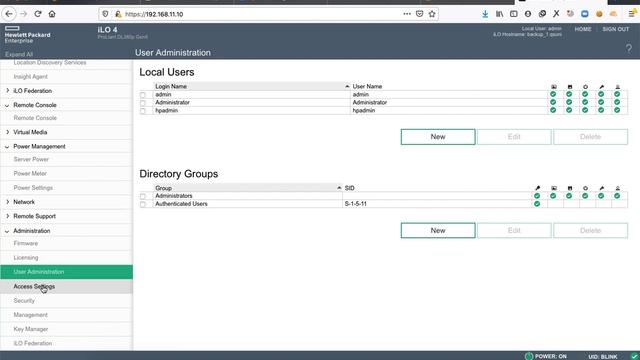
Task: Click Local Users Remote Console privilege icon
Action: [x=553, y=87]
